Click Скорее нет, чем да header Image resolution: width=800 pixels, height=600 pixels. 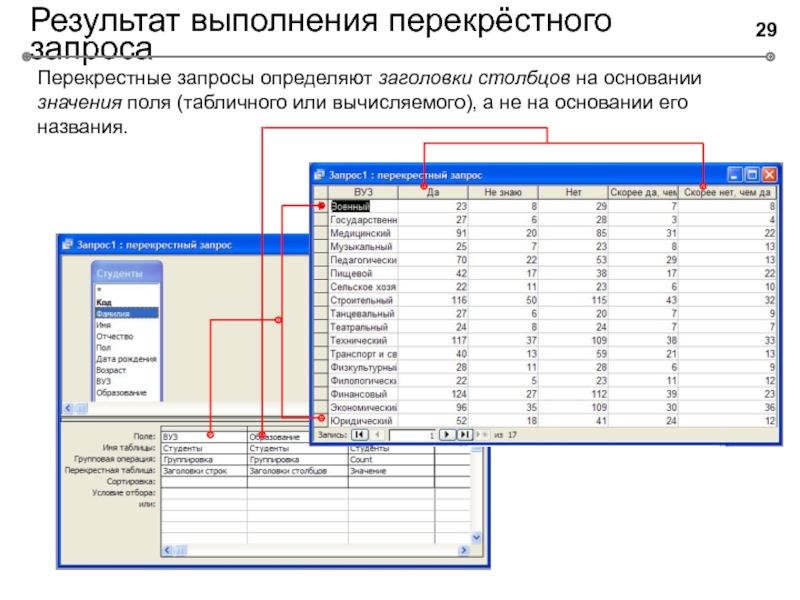tap(727, 192)
